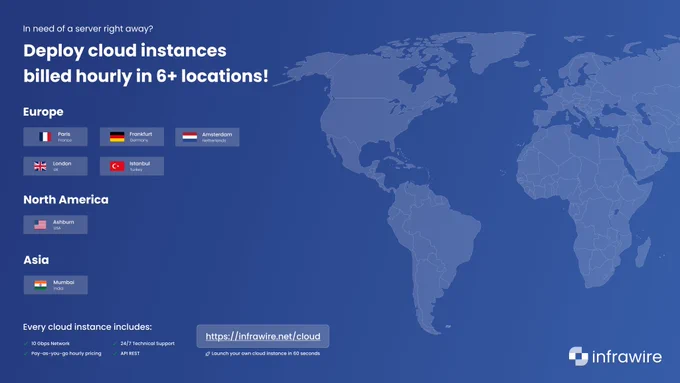Viewport: 680px width, 383px height.
Task: Click the France flag icon
Action: pyautogui.click(x=45, y=137)
